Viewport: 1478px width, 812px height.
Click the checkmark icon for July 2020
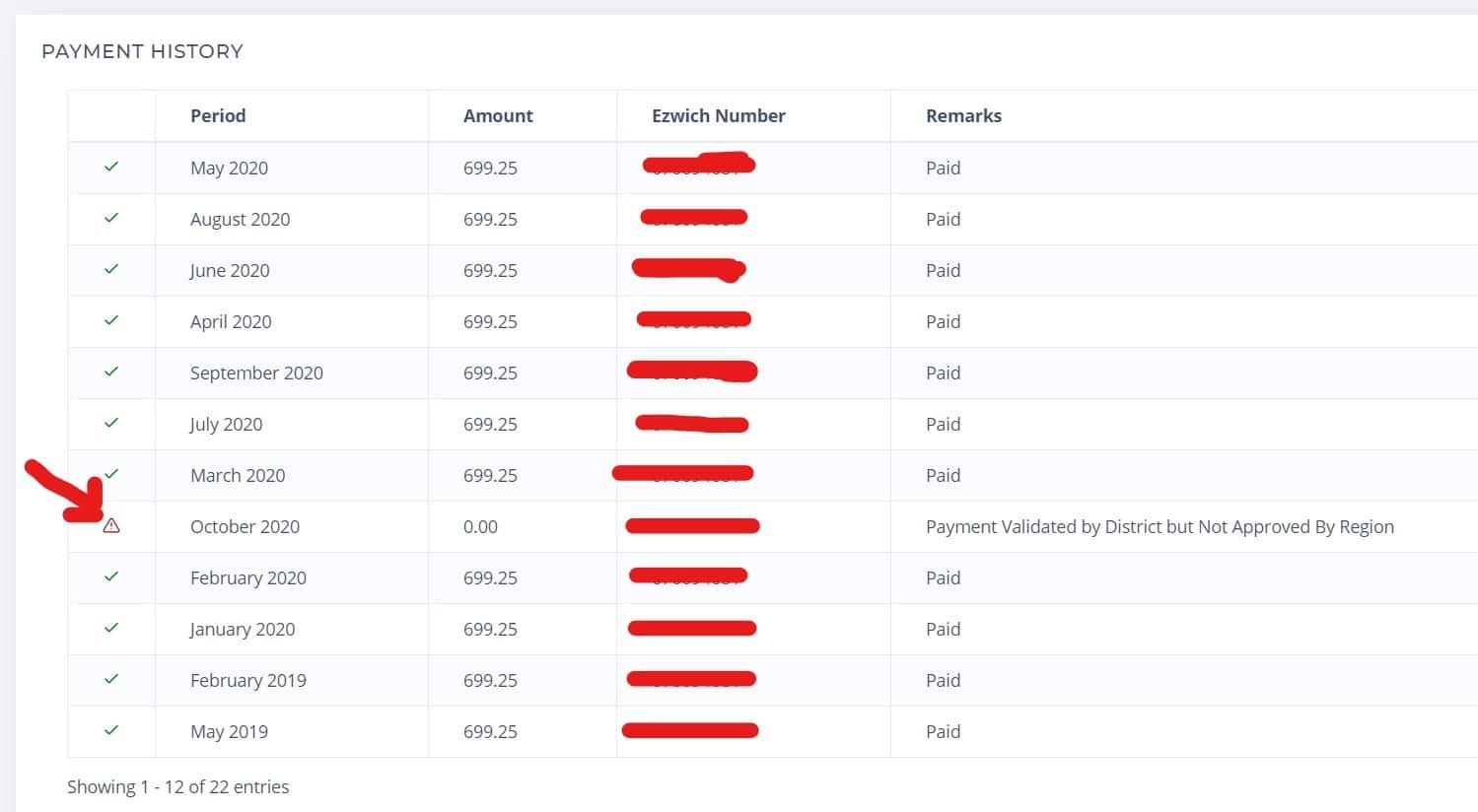(x=111, y=423)
